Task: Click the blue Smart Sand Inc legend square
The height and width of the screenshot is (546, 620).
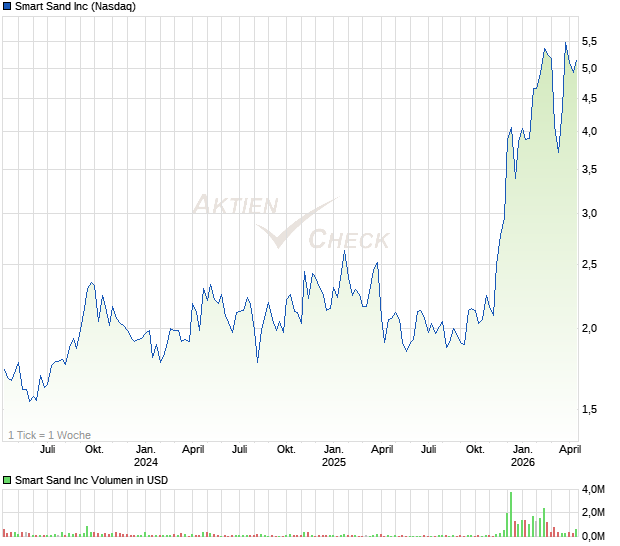Action: pyautogui.click(x=7, y=6)
